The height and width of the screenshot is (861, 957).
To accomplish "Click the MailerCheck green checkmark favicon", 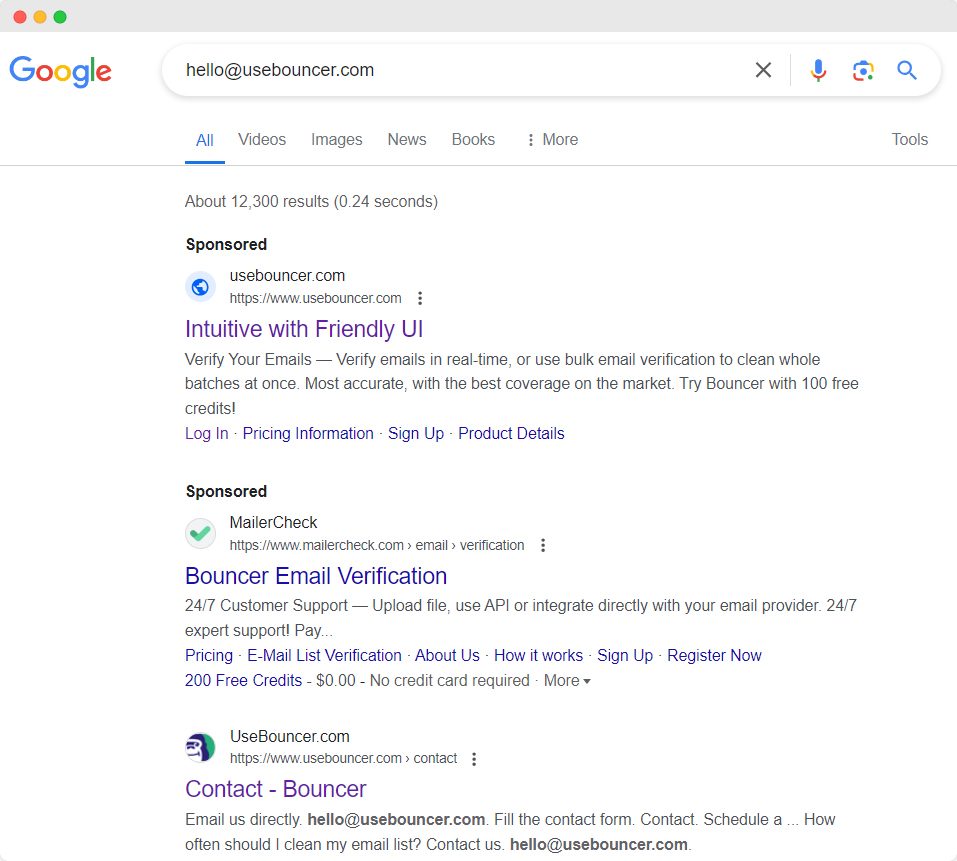I will tap(201, 533).
